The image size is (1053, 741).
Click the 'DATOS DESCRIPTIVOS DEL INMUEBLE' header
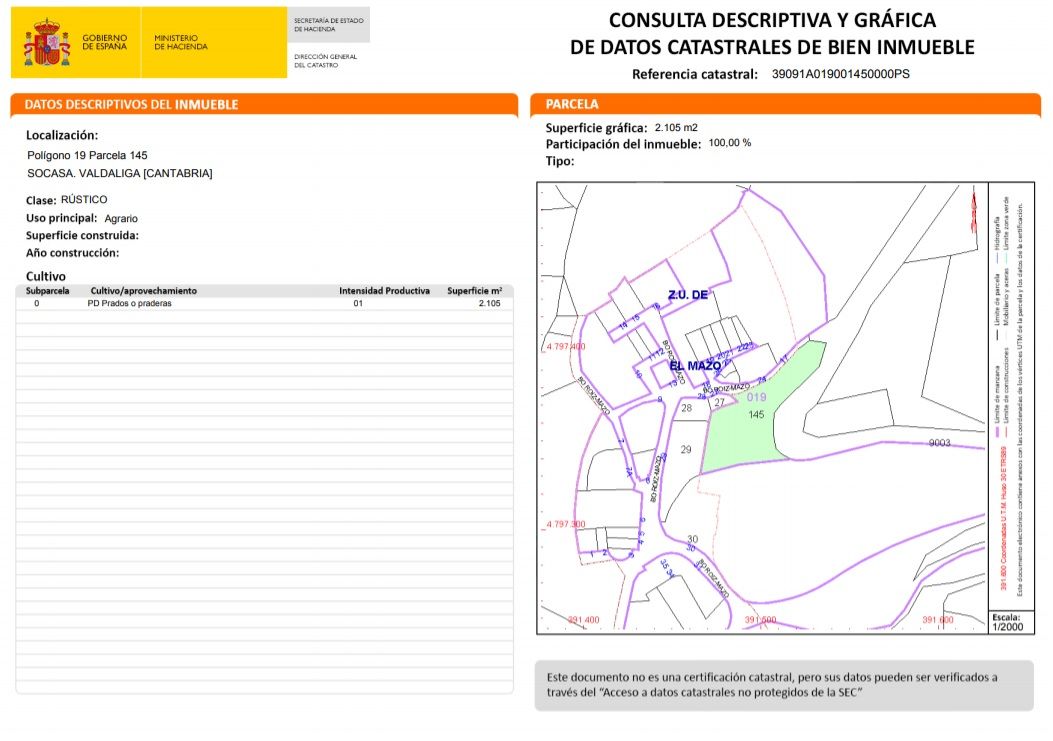pyautogui.click(x=131, y=104)
